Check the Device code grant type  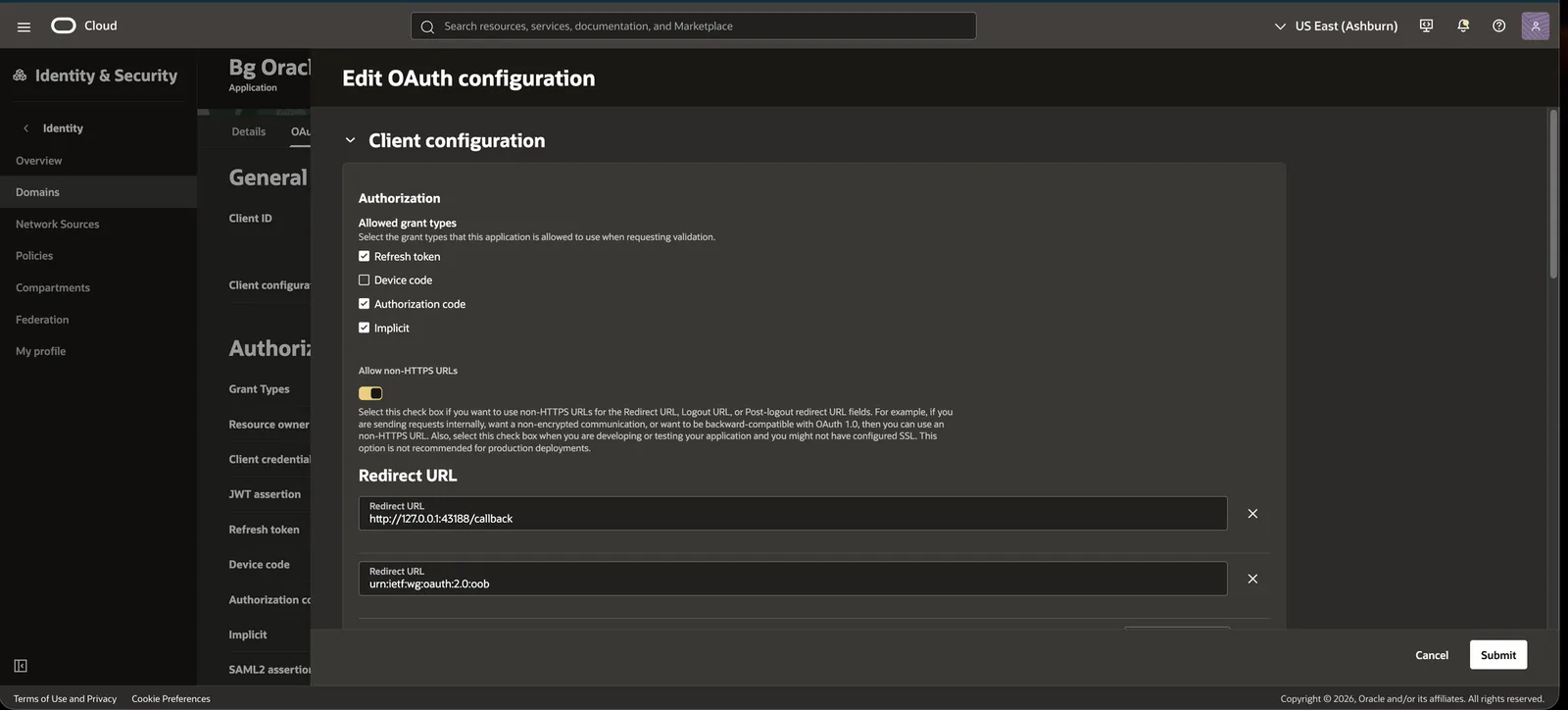(364, 280)
